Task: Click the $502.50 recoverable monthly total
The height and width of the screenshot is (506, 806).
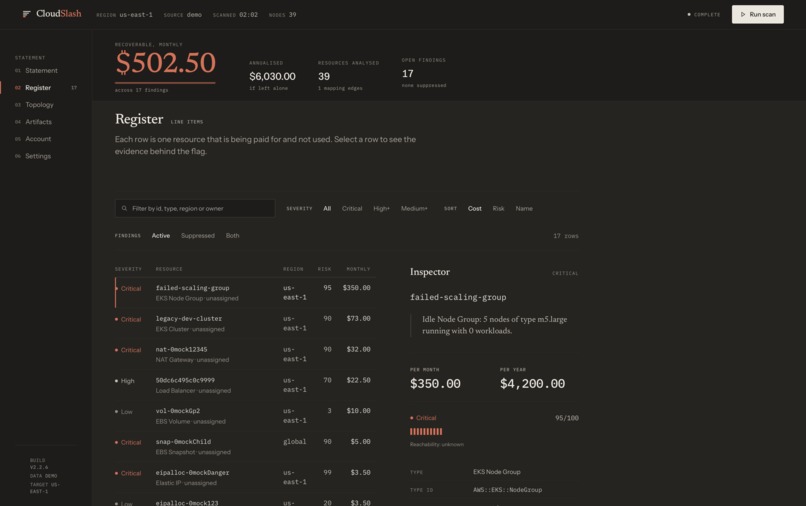Action: 166,63
